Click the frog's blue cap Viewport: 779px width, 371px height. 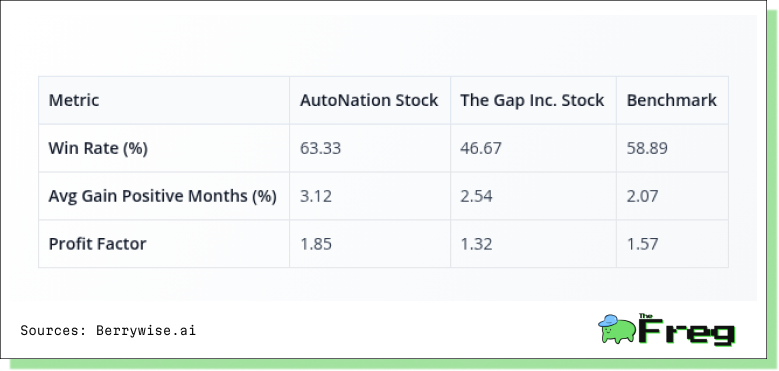pos(609,321)
